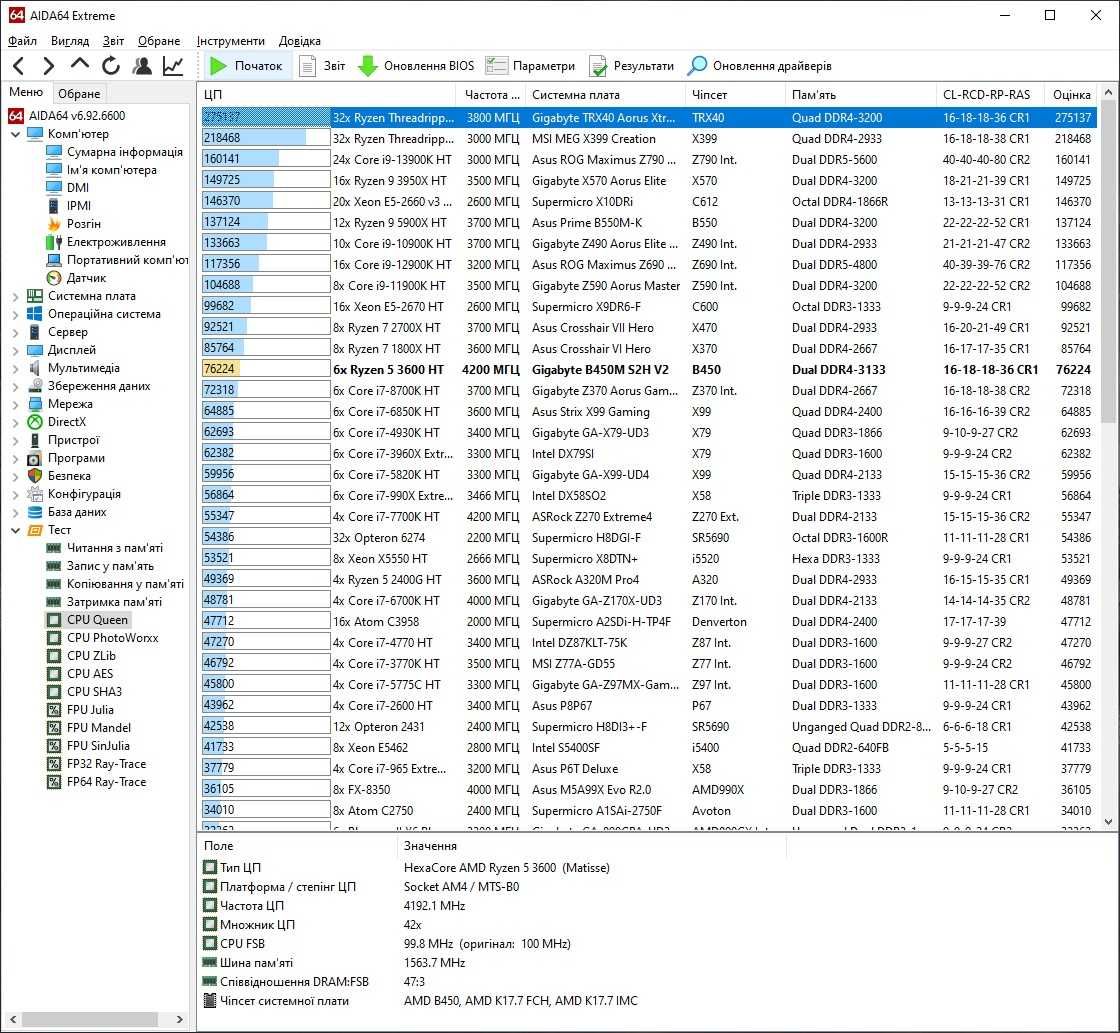Viewport: 1120px width, 1033px height.
Task: Click the Читання з пам'яті memory icon
Action: click(54, 548)
